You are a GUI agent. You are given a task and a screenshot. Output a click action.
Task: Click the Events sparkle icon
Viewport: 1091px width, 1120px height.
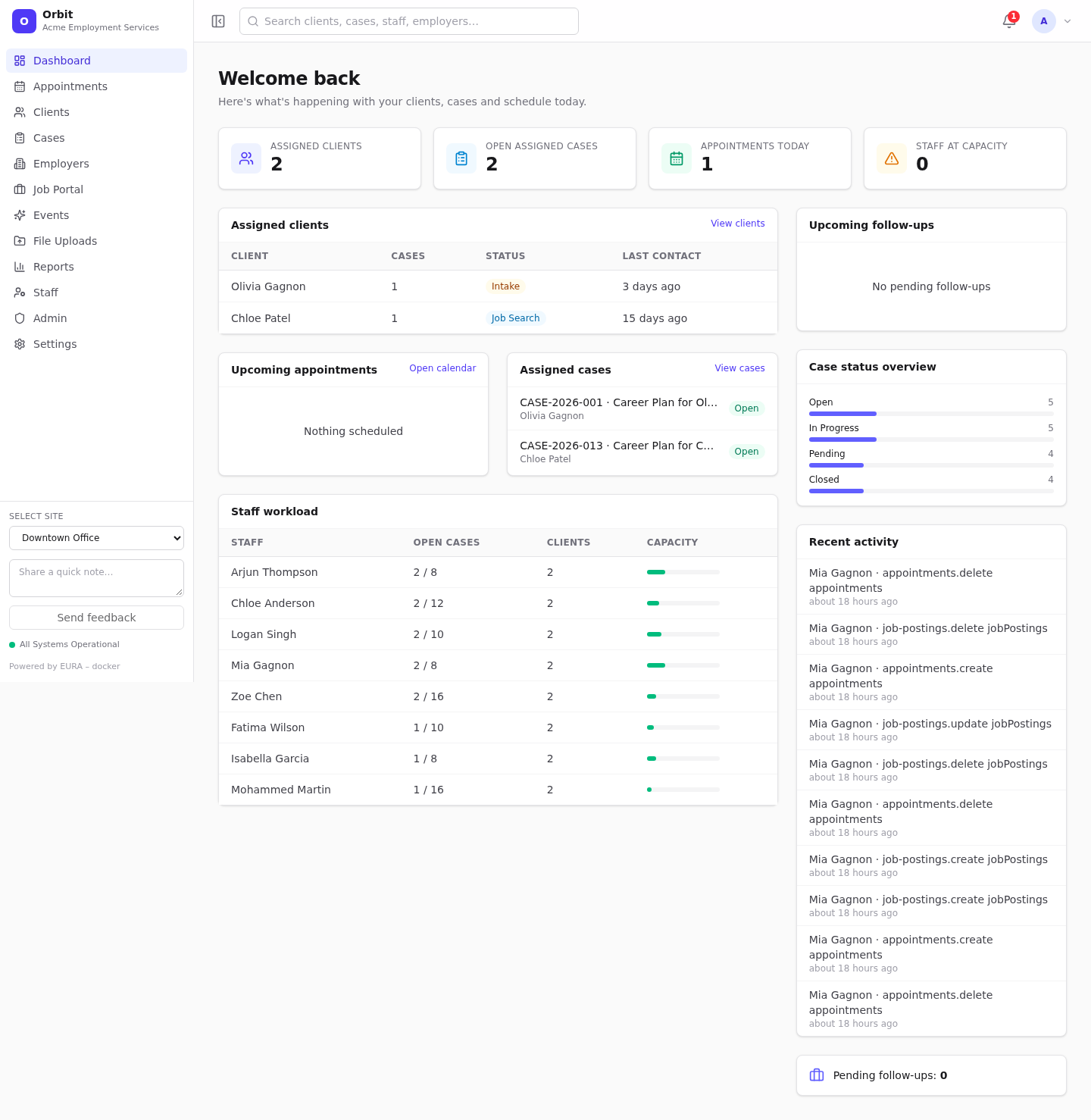(x=20, y=215)
